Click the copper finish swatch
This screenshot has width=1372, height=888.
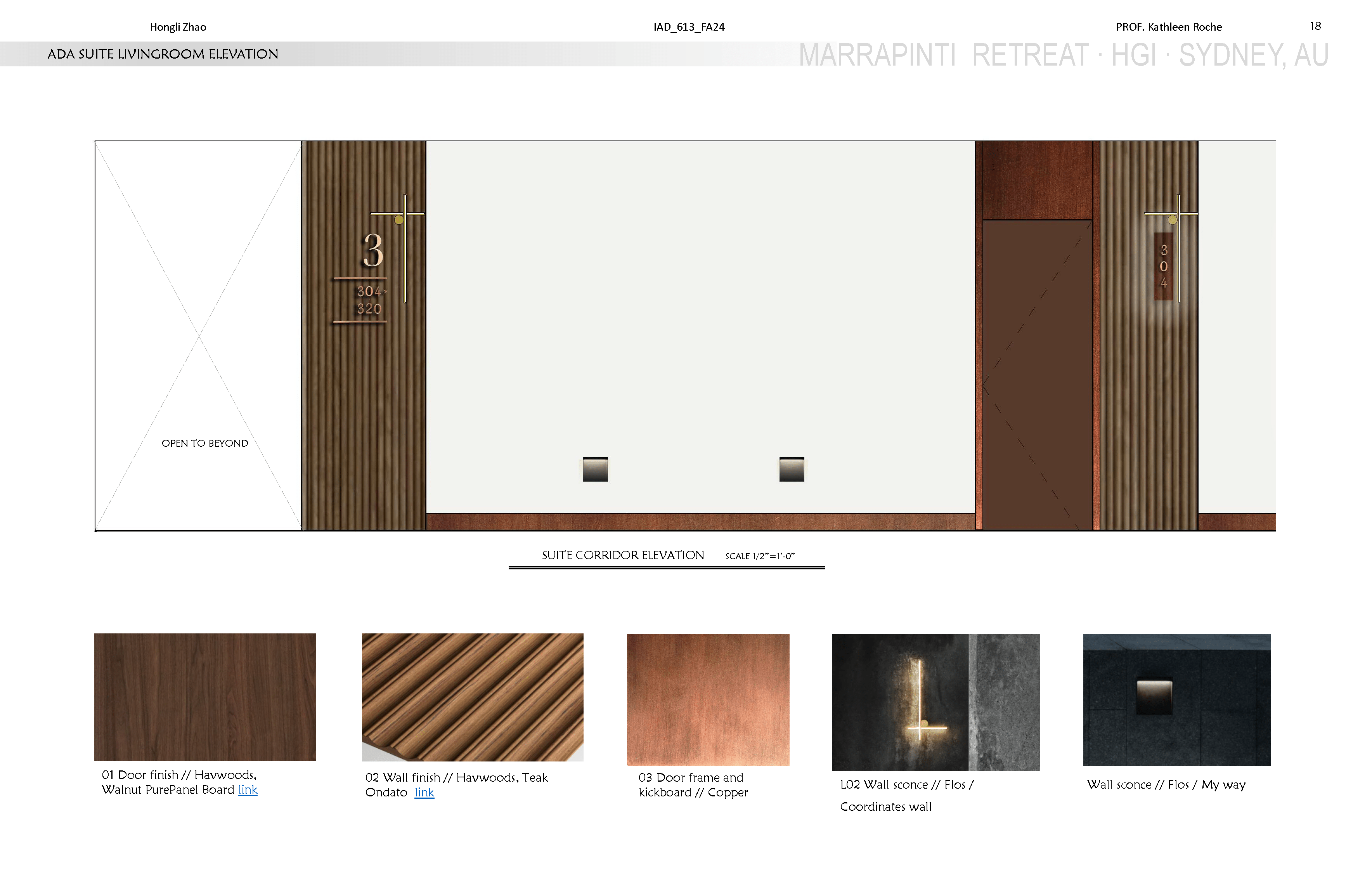click(x=707, y=699)
